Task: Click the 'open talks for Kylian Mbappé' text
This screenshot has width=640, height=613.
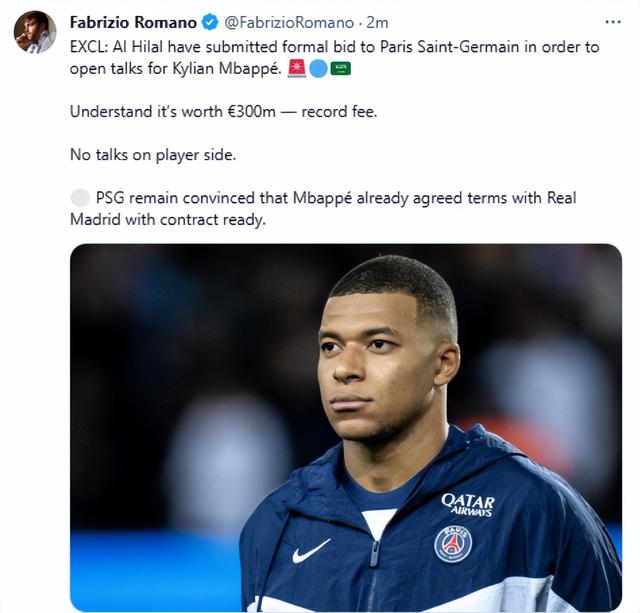Action: pos(178,69)
